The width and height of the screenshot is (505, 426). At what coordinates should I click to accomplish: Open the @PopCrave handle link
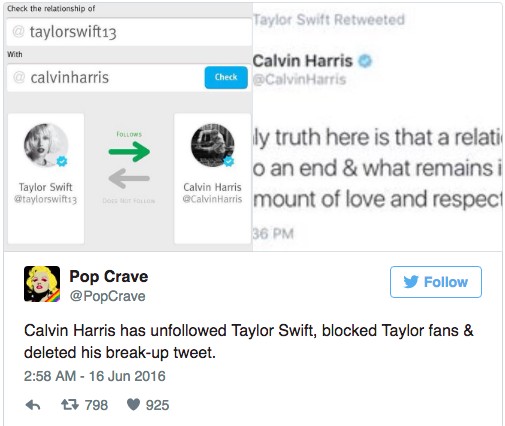tap(107, 296)
